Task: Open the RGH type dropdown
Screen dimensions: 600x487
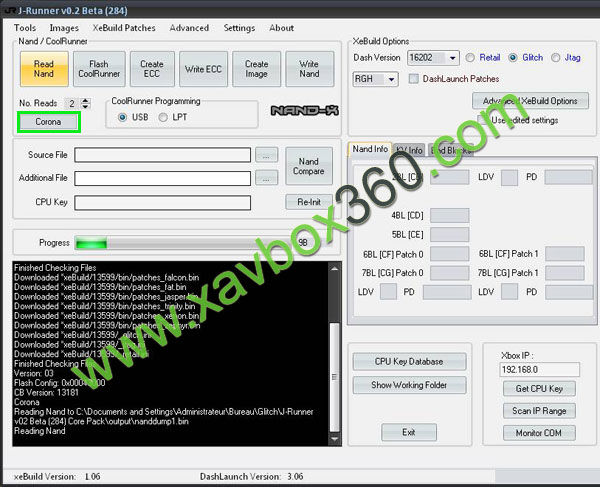Action: 391,79
